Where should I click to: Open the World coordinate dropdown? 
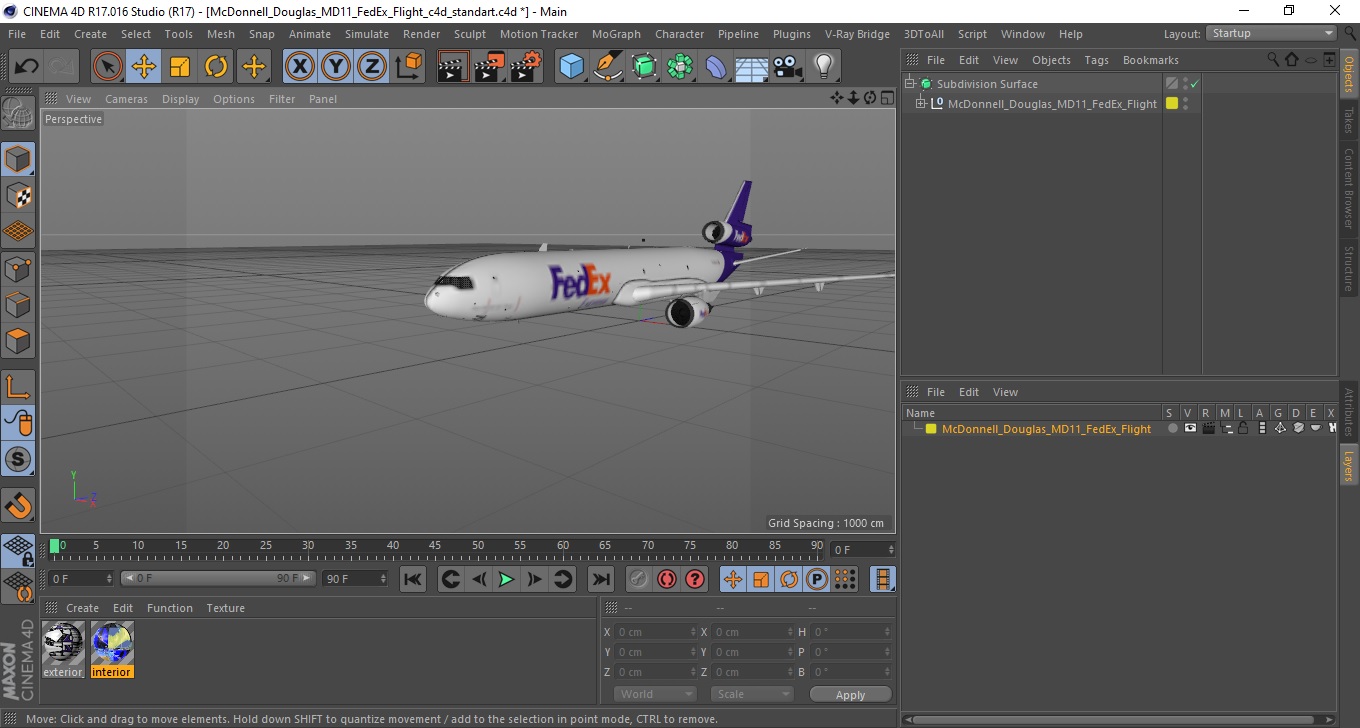coord(655,694)
